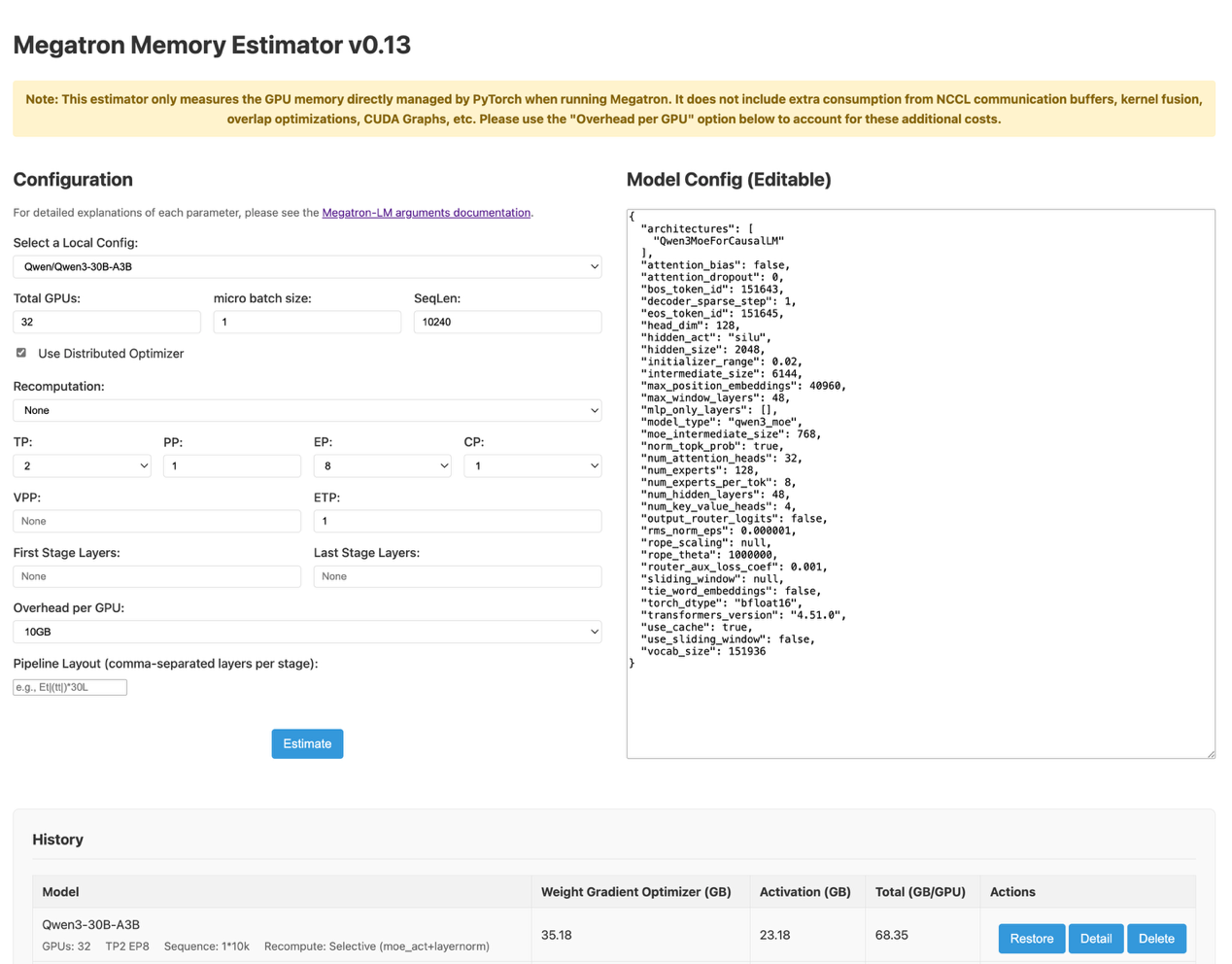
Task: Expand the EP dropdown
Action: point(383,465)
